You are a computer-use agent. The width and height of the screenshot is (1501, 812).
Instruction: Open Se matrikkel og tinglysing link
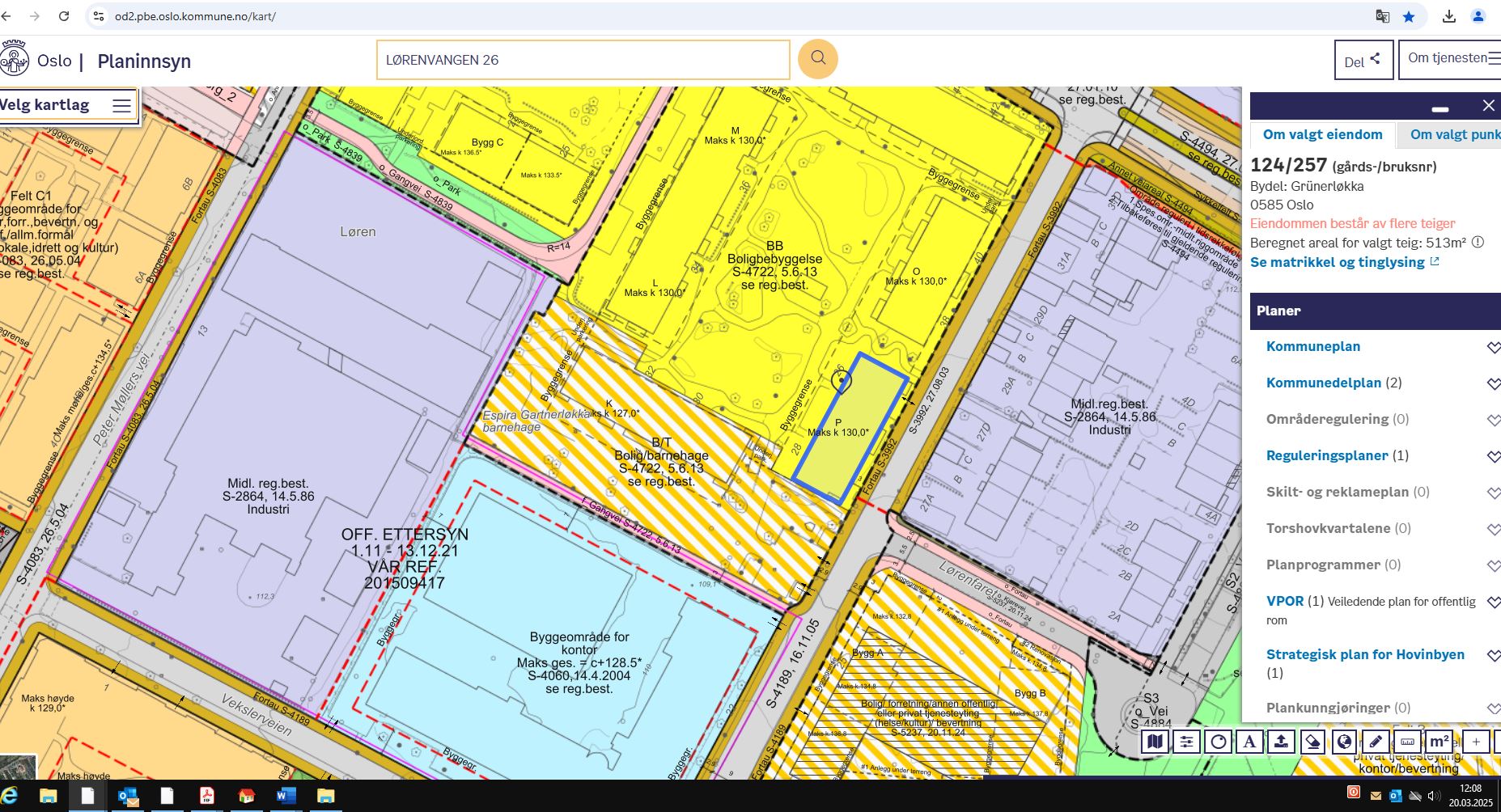click(x=1344, y=262)
